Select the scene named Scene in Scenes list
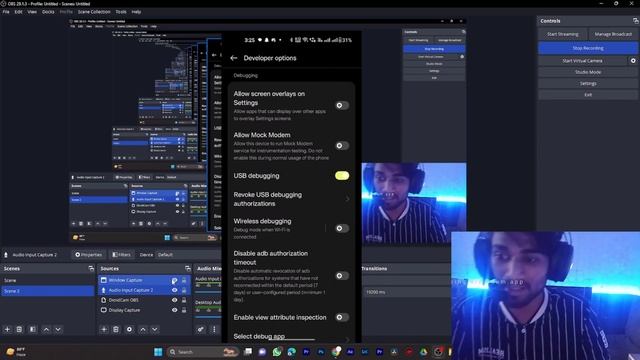Image resolution: width=640 pixels, height=360 pixels. point(47,280)
